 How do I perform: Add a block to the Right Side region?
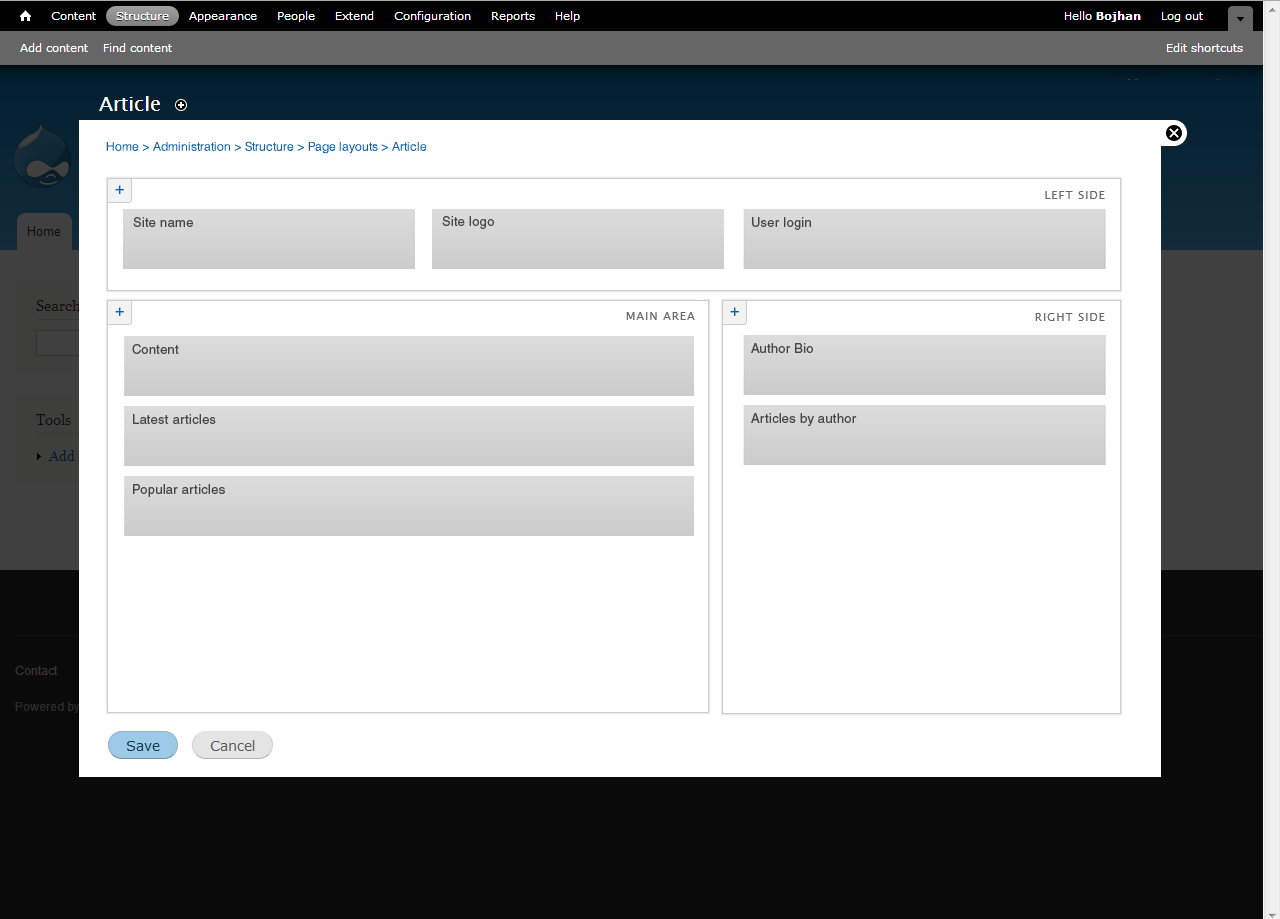(x=734, y=312)
